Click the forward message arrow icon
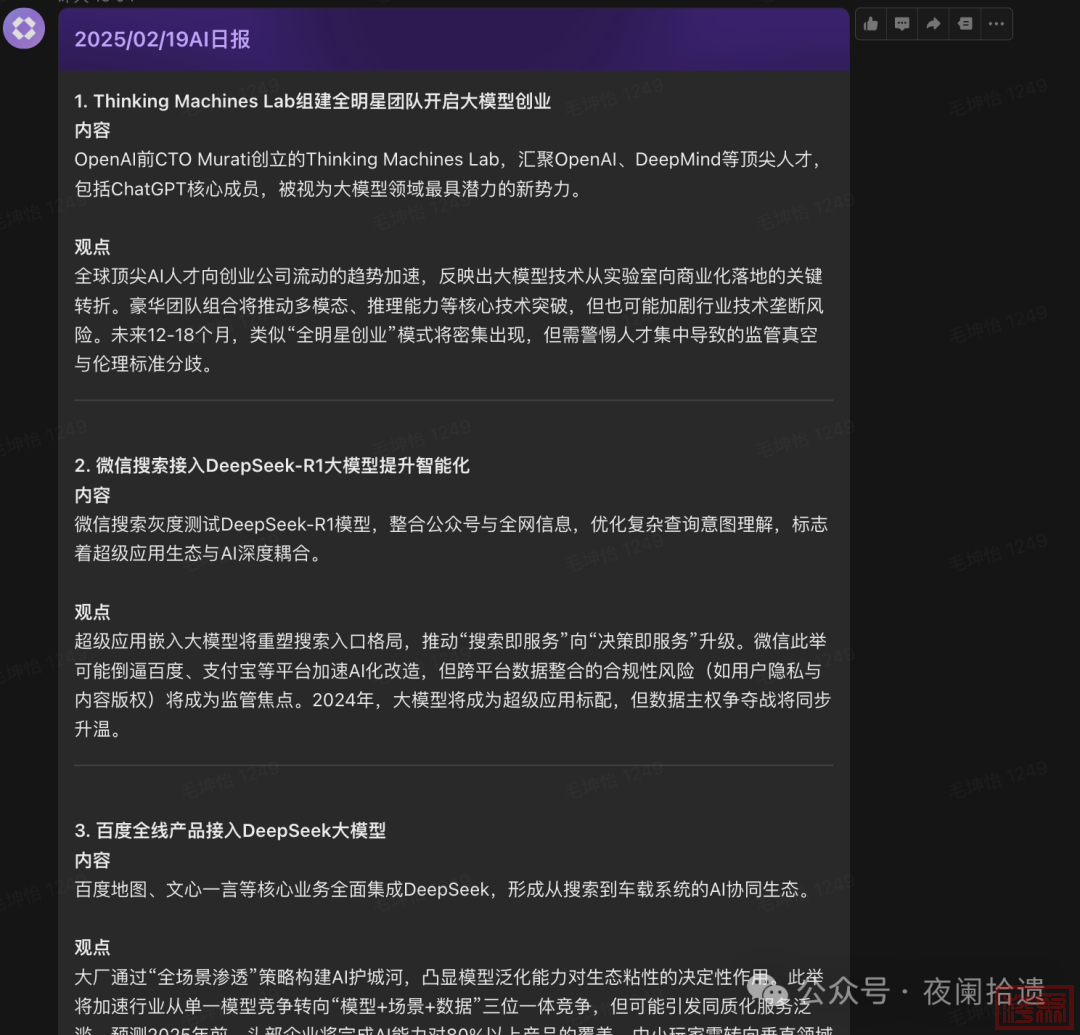Screen dimensions: 1080x1035 (933, 24)
